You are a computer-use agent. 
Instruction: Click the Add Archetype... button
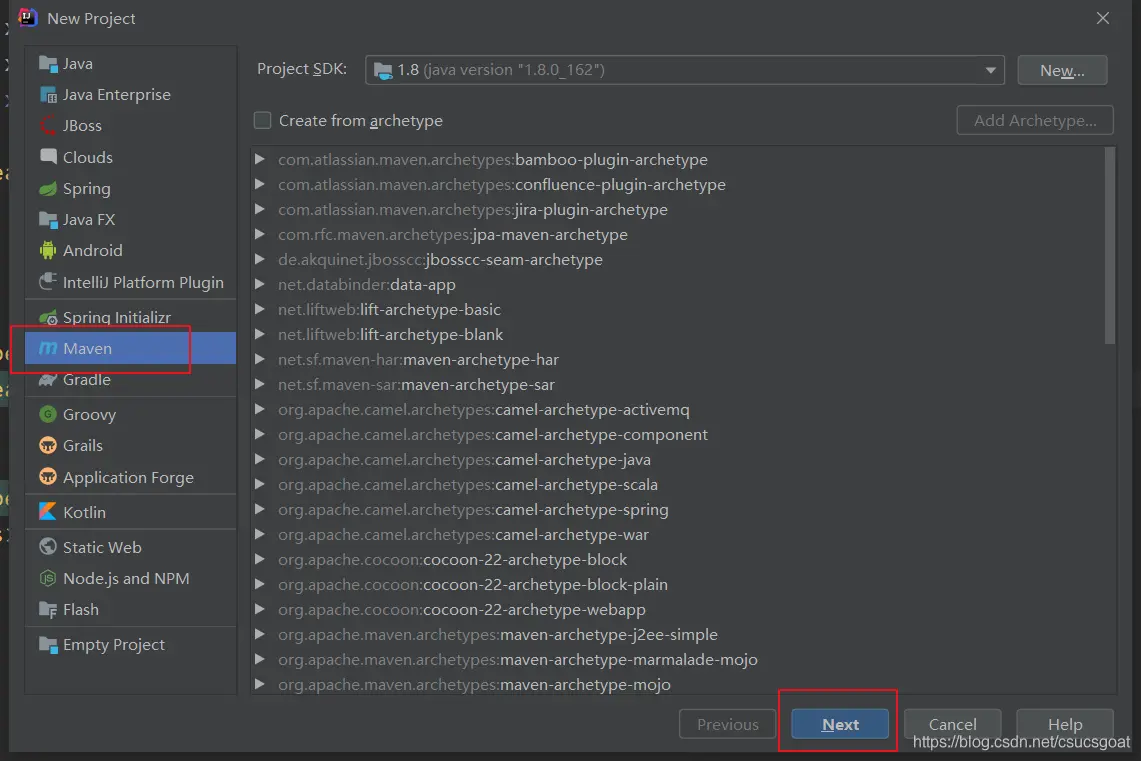1035,121
